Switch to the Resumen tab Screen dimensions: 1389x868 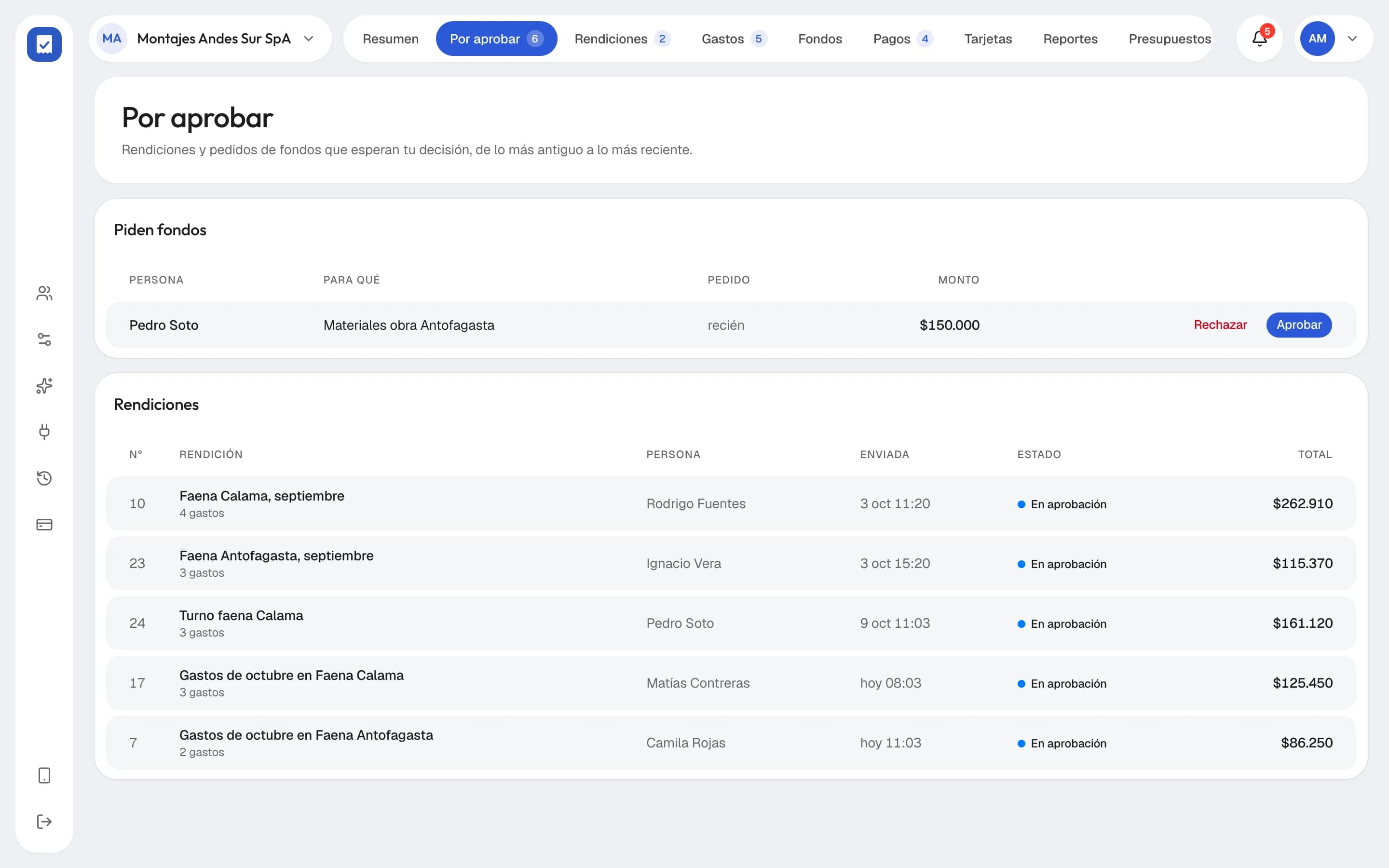pos(390,39)
